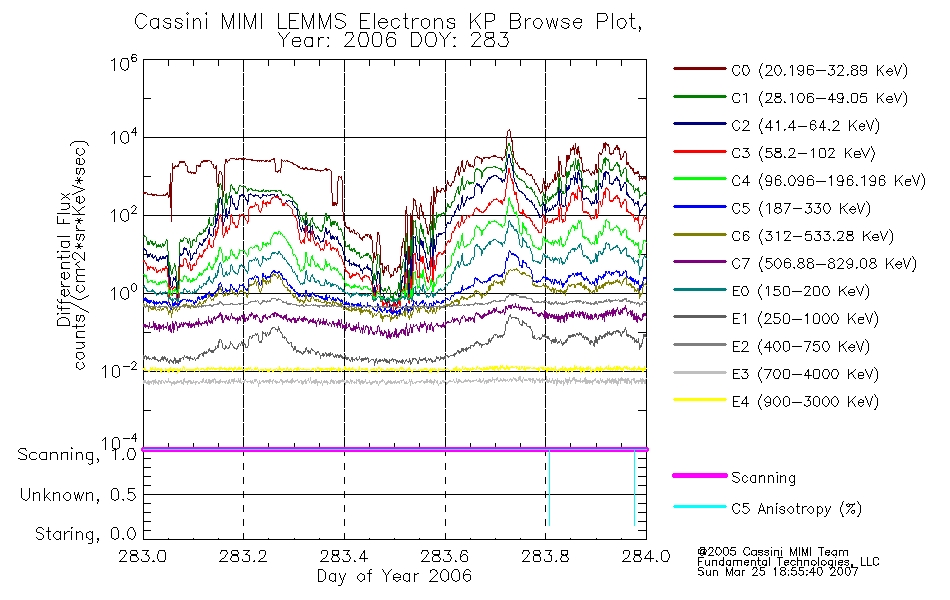
Task: Click the E0 (150-200 KeV) legend label
Action: (x=801, y=292)
